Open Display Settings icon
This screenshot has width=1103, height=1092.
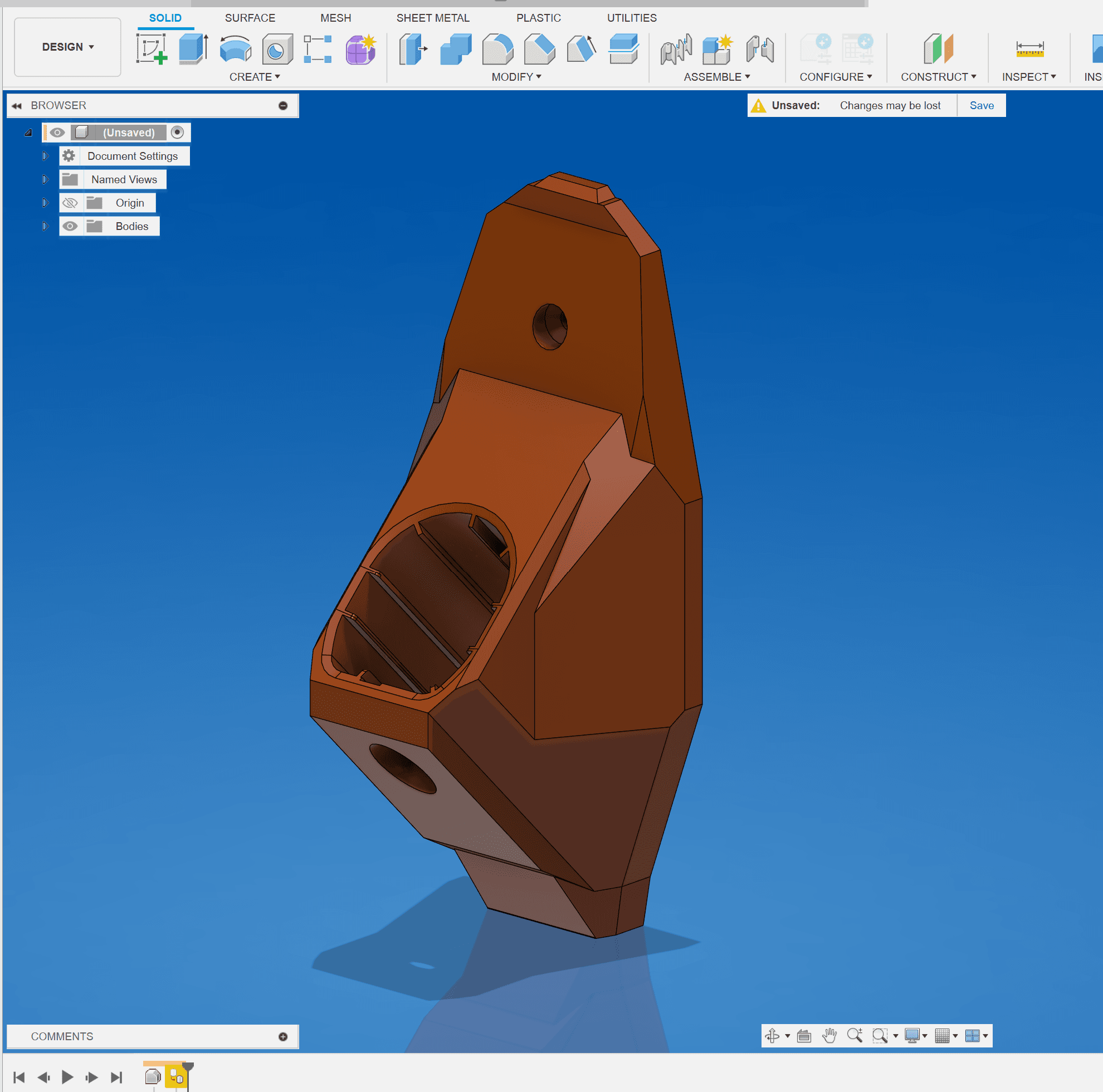click(912, 1036)
